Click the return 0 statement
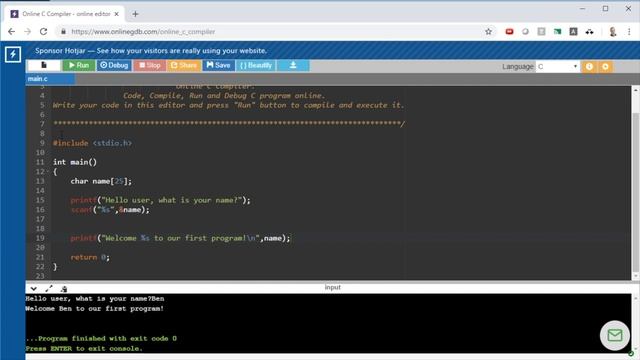This screenshot has width=640, height=360. [90, 257]
